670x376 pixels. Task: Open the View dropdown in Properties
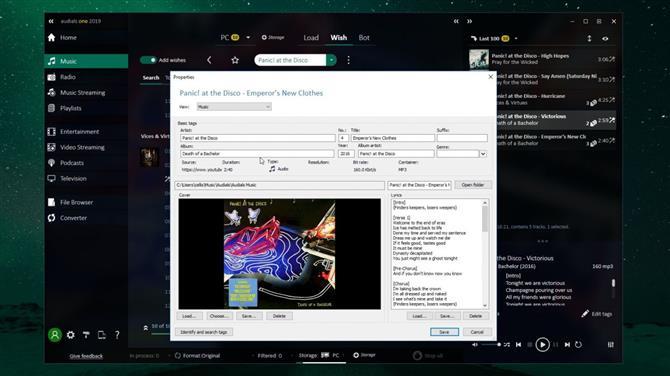(x=234, y=107)
